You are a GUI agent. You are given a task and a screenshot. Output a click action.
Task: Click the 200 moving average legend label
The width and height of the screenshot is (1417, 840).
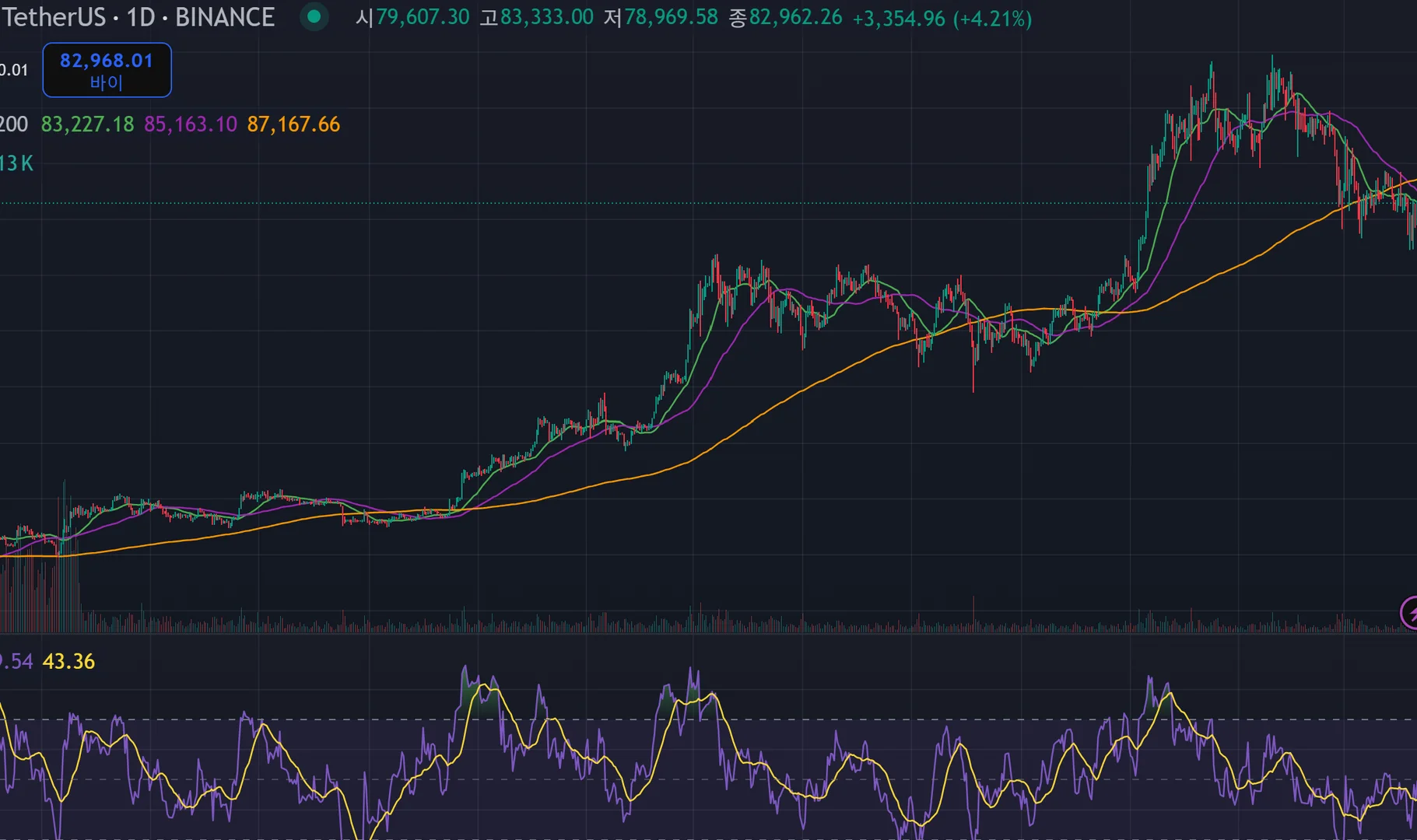point(13,124)
